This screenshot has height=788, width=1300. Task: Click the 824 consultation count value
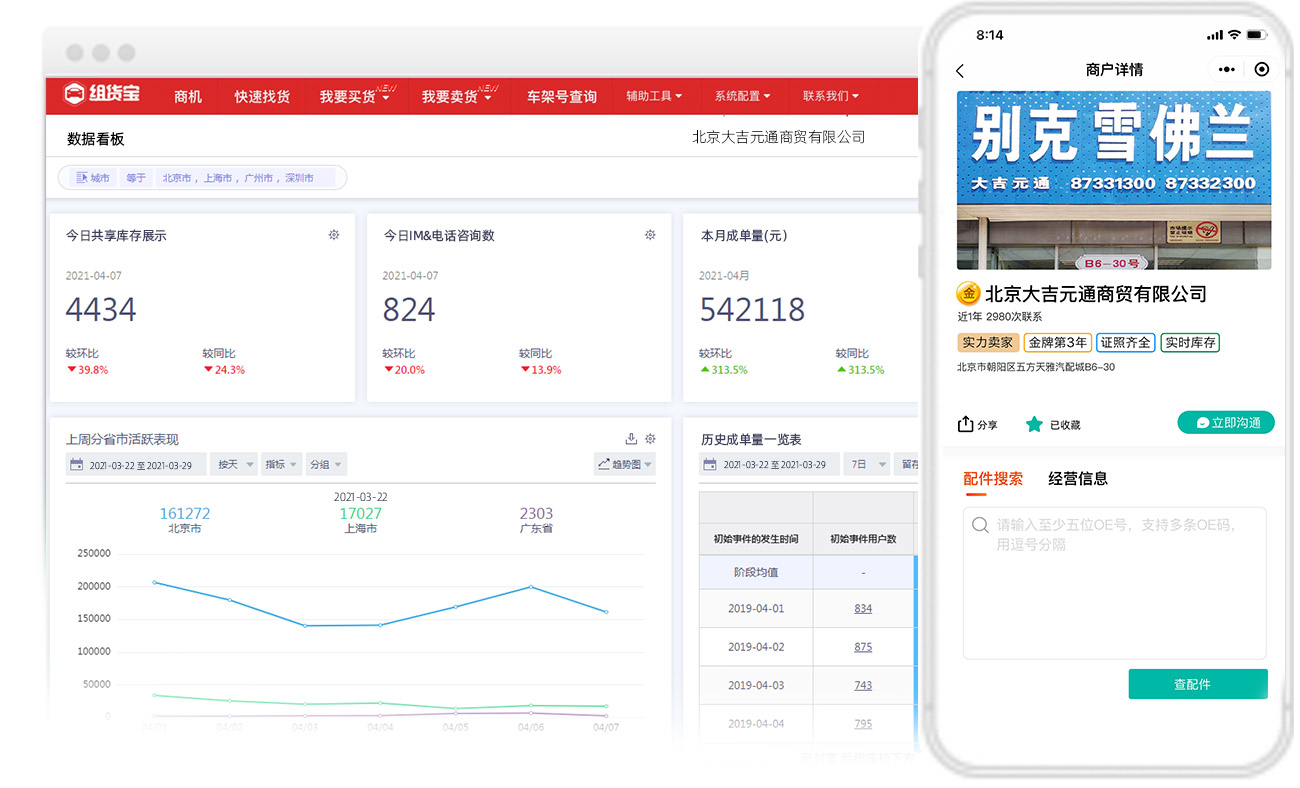[409, 310]
